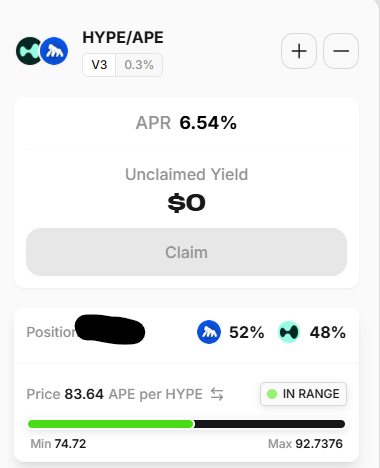Click the Price 83.64 APE per HYPE text

pos(114,394)
